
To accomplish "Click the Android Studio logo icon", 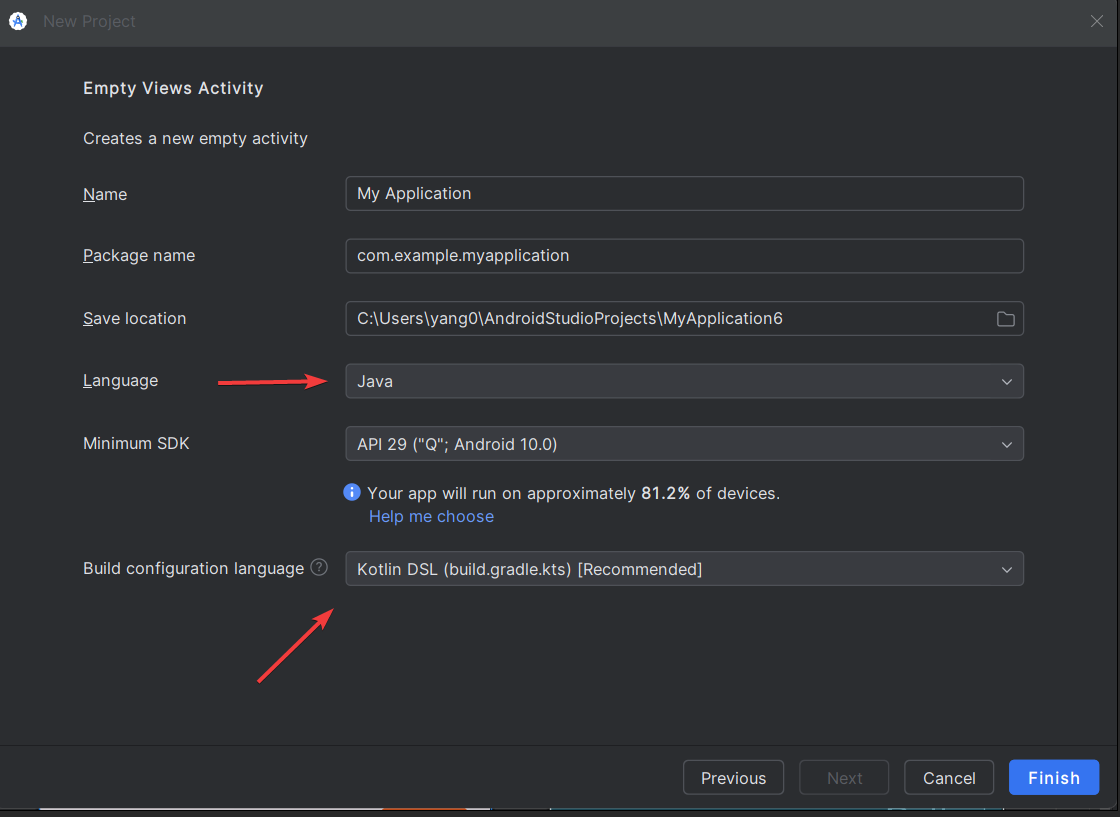I will pos(18,21).
